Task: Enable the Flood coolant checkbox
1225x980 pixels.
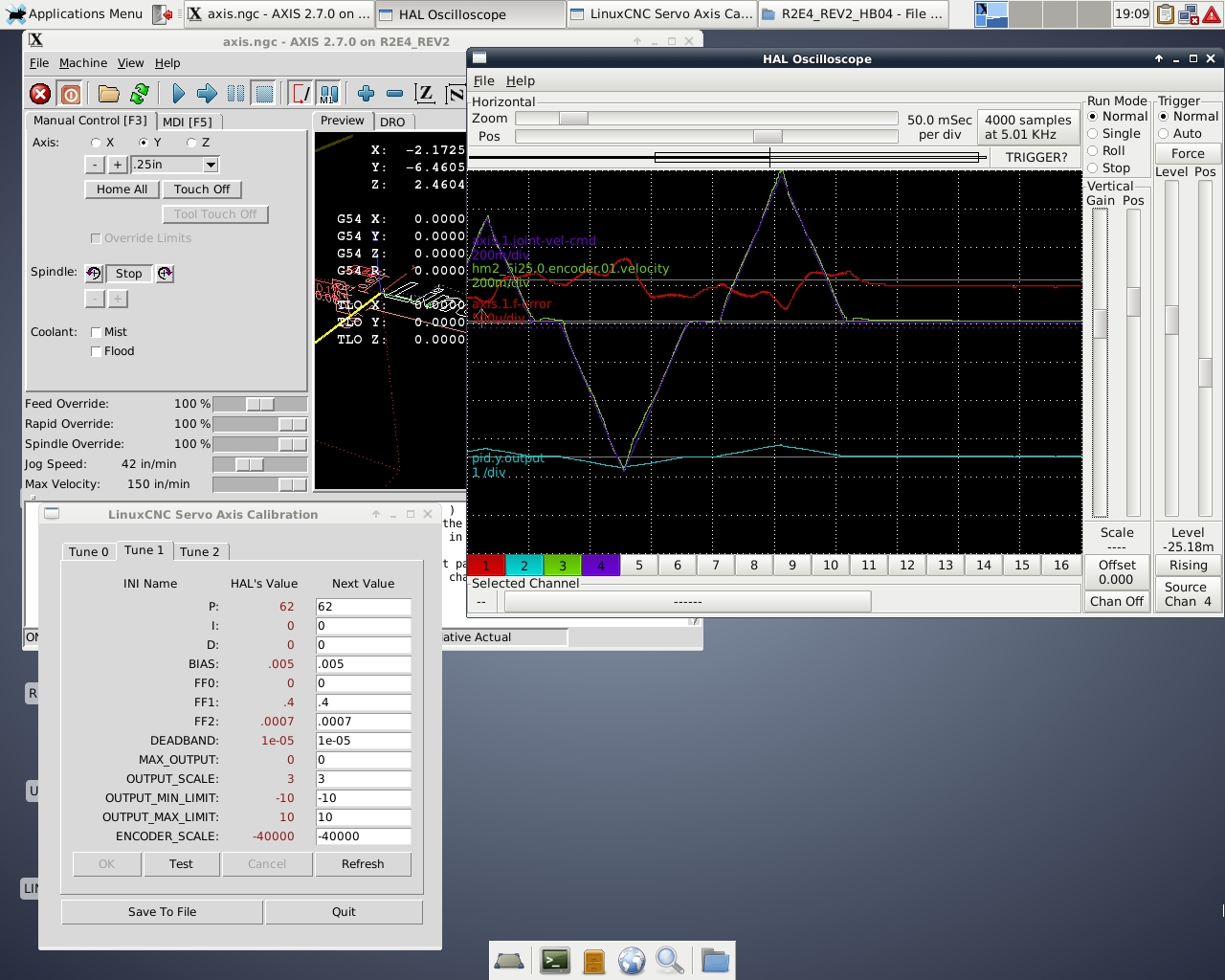Action: pos(96,351)
